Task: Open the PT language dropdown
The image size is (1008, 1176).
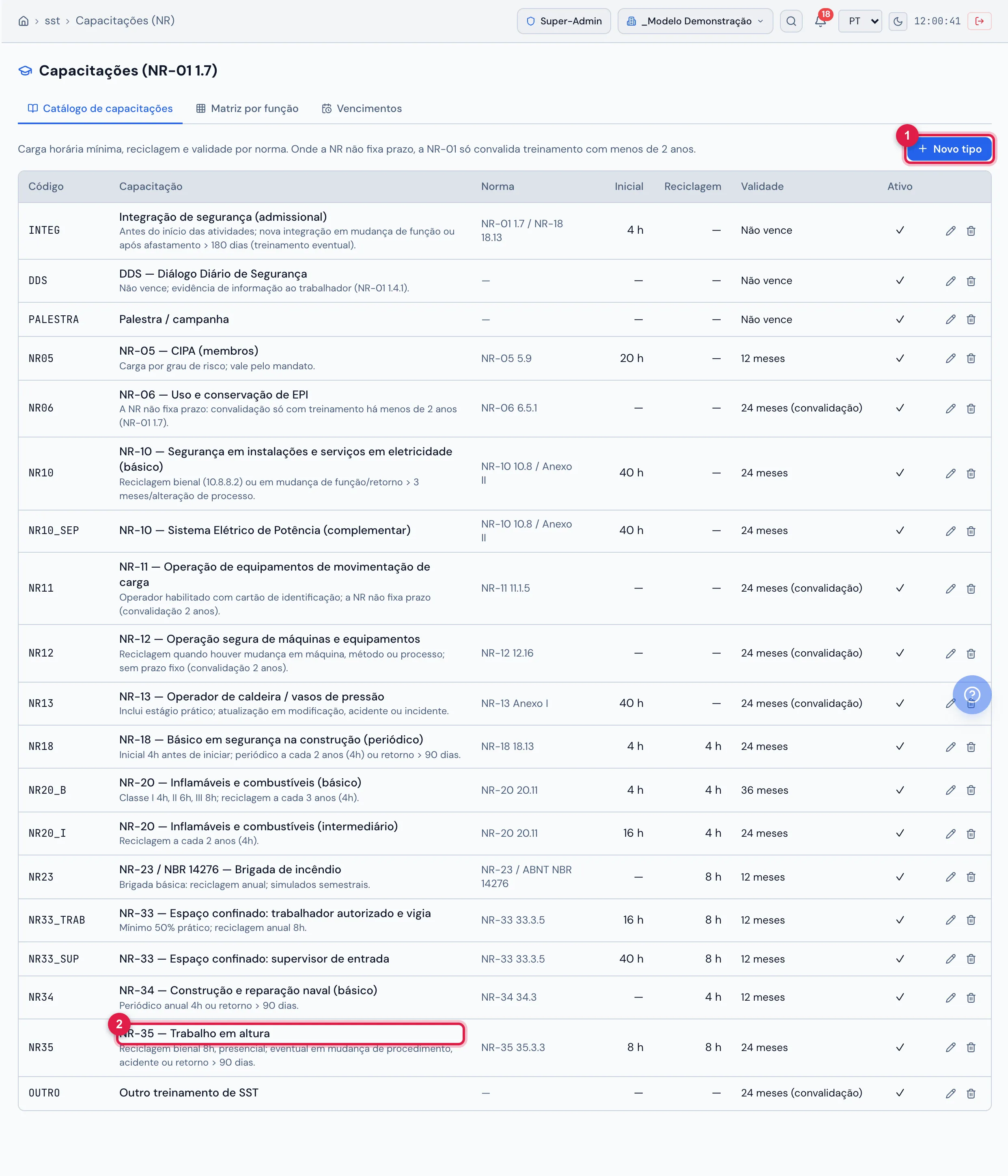Action: [860, 21]
